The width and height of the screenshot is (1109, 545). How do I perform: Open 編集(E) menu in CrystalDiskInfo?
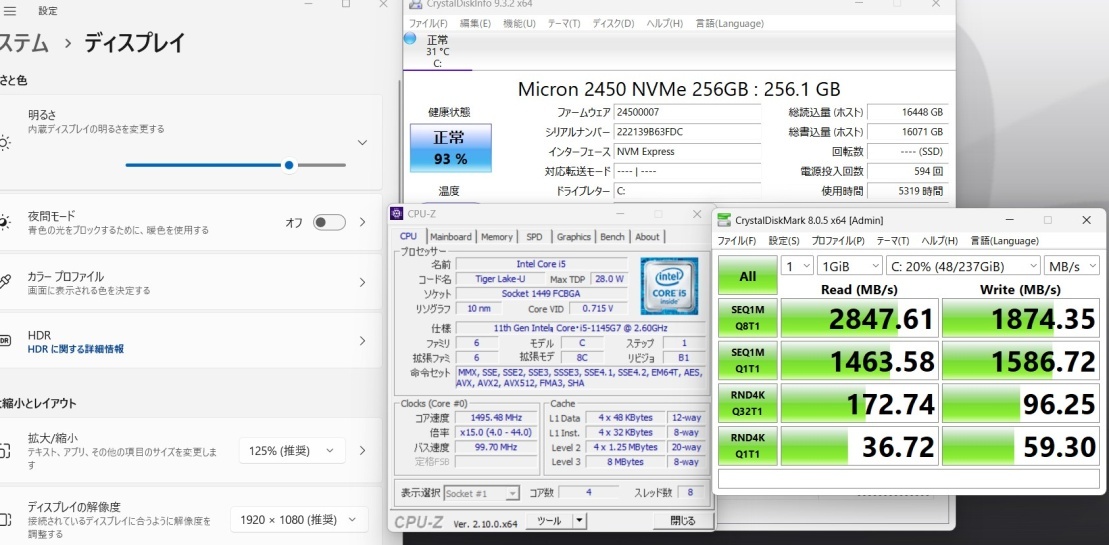475,23
